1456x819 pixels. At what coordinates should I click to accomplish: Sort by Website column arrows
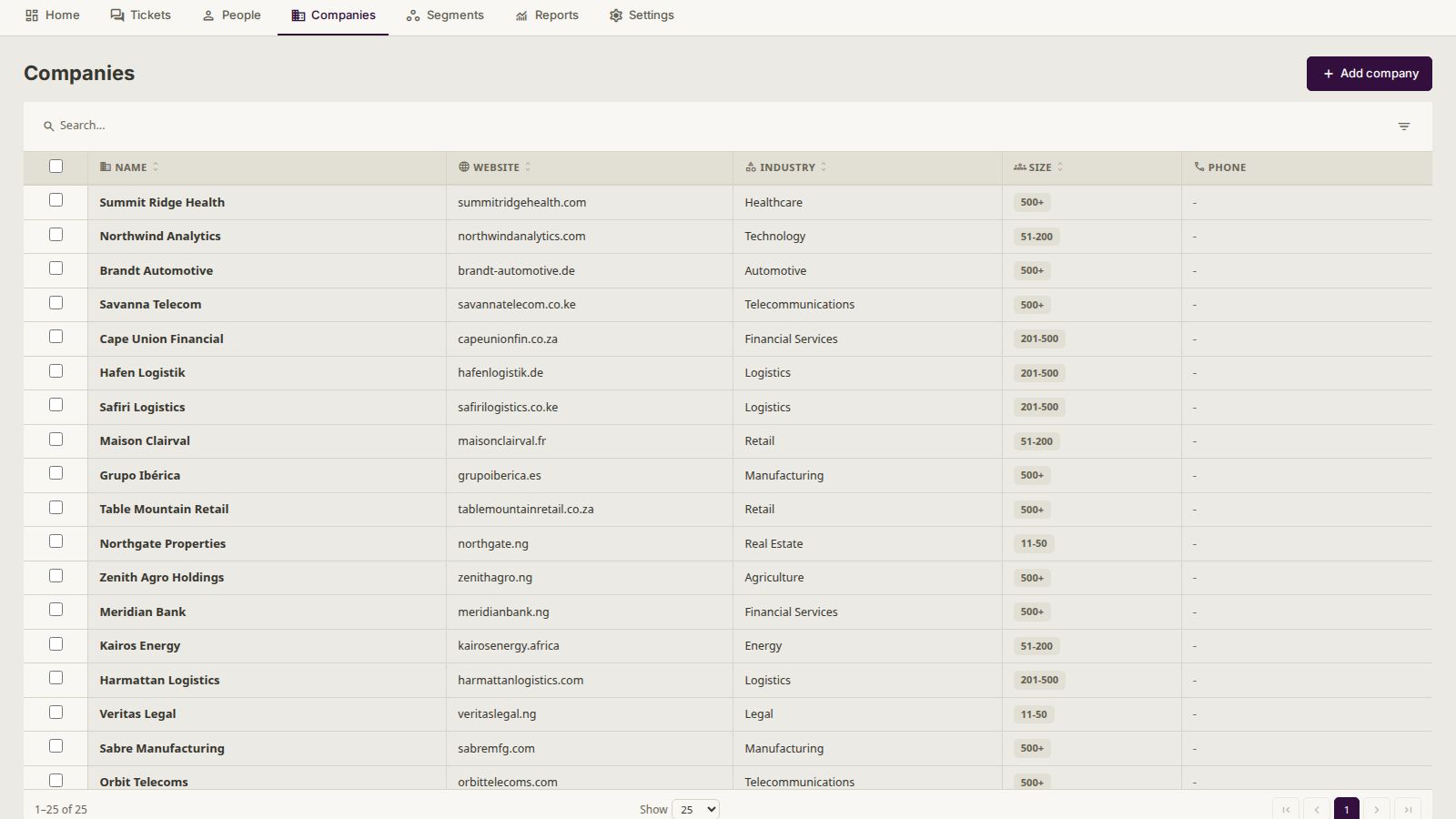coord(528,167)
